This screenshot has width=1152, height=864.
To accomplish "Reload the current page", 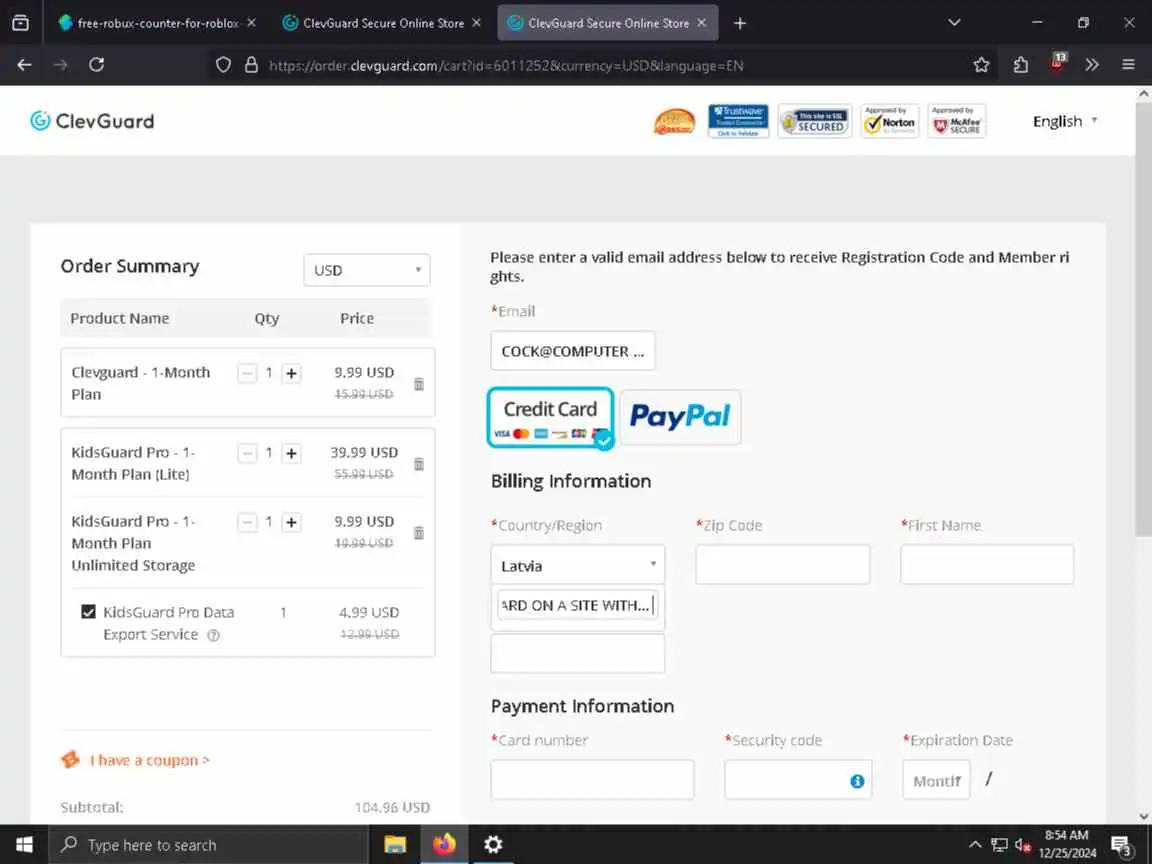I will (x=96, y=65).
